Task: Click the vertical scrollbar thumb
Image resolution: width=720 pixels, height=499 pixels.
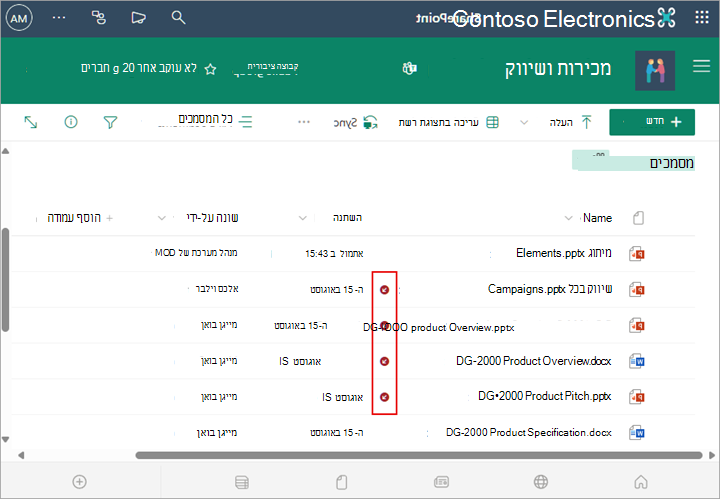Action: tap(6, 280)
